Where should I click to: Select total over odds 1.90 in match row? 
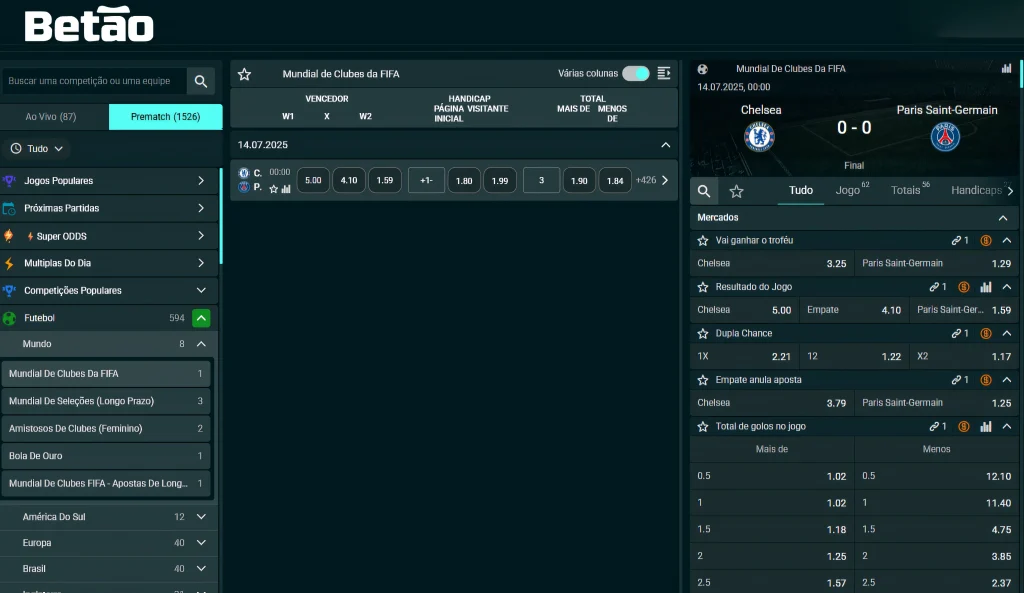(579, 180)
